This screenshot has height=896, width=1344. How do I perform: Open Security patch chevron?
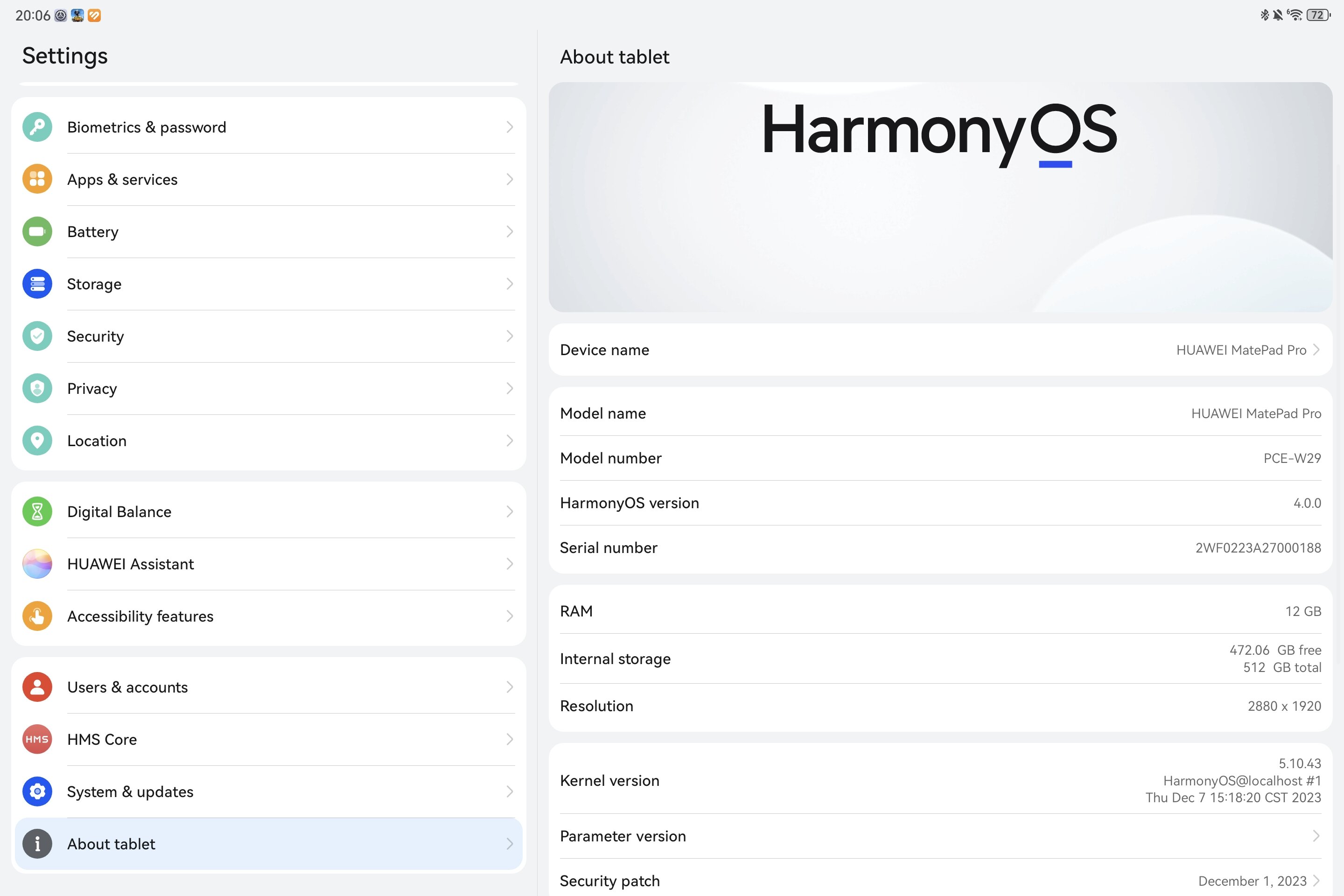1316,881
